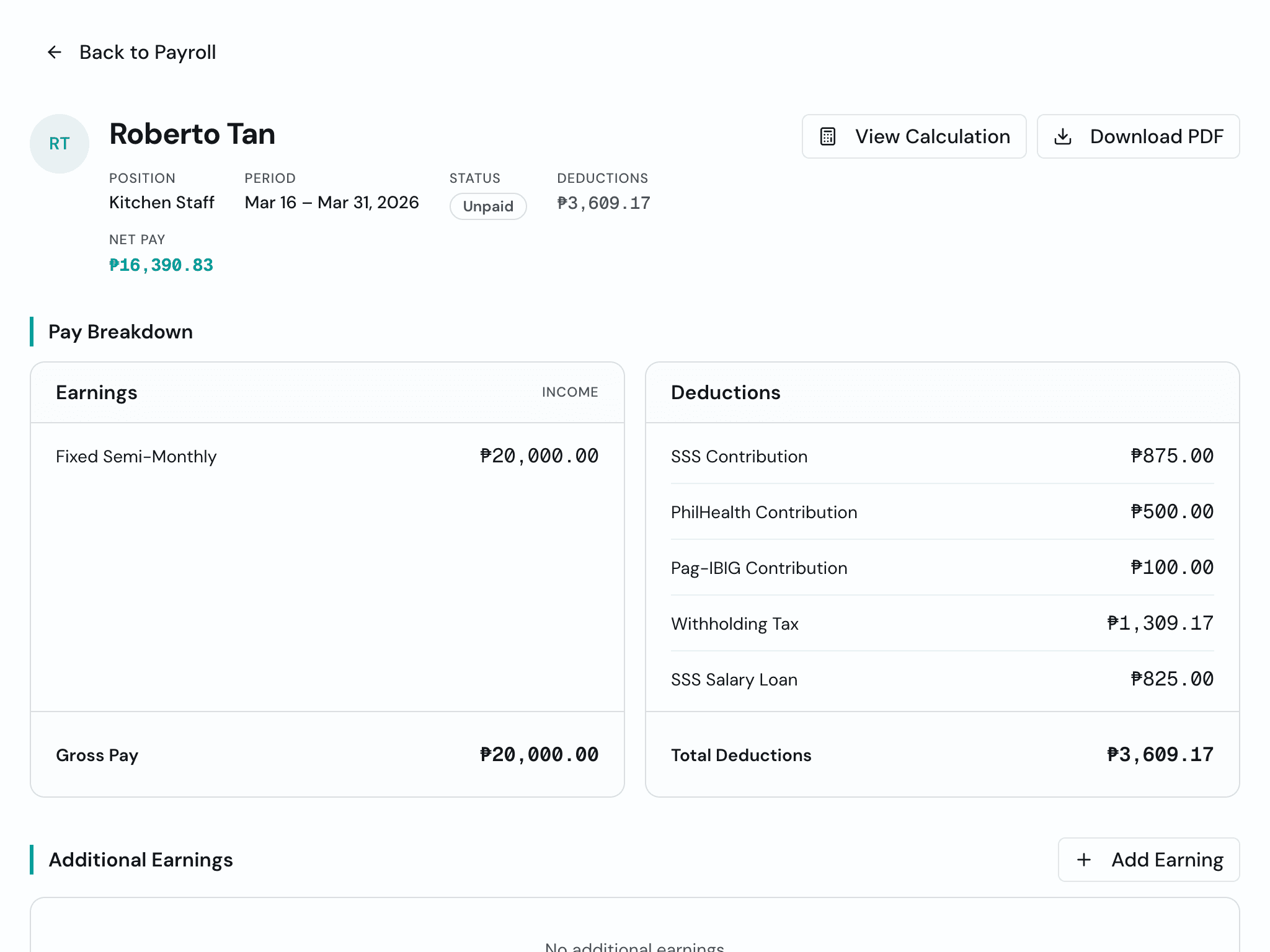Click the Fixed Semi-Monthly row label
Image resolution: width=1270 pixels, height=952 pixels.
pos(136,457)
